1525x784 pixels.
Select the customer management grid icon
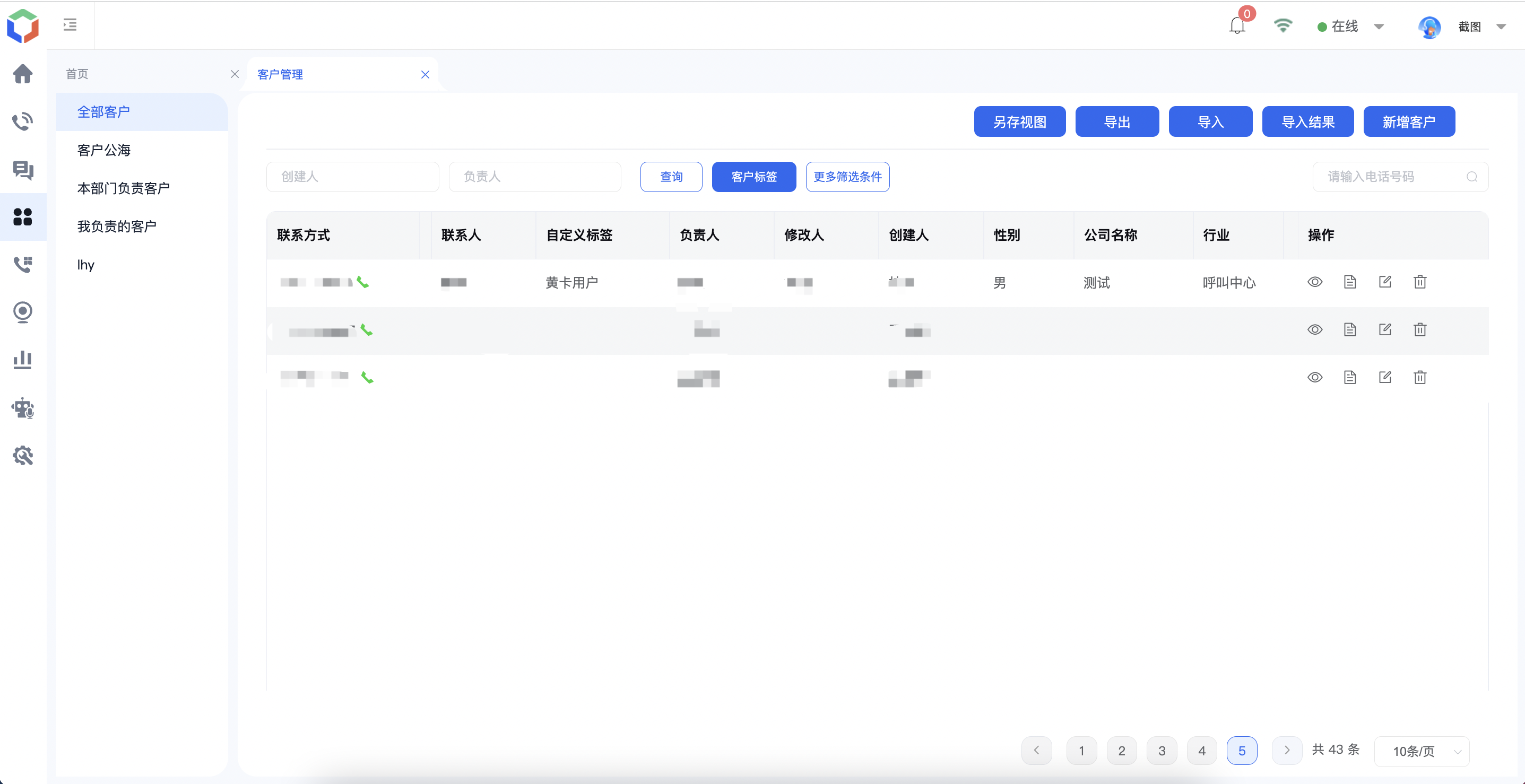coord(22,217)
